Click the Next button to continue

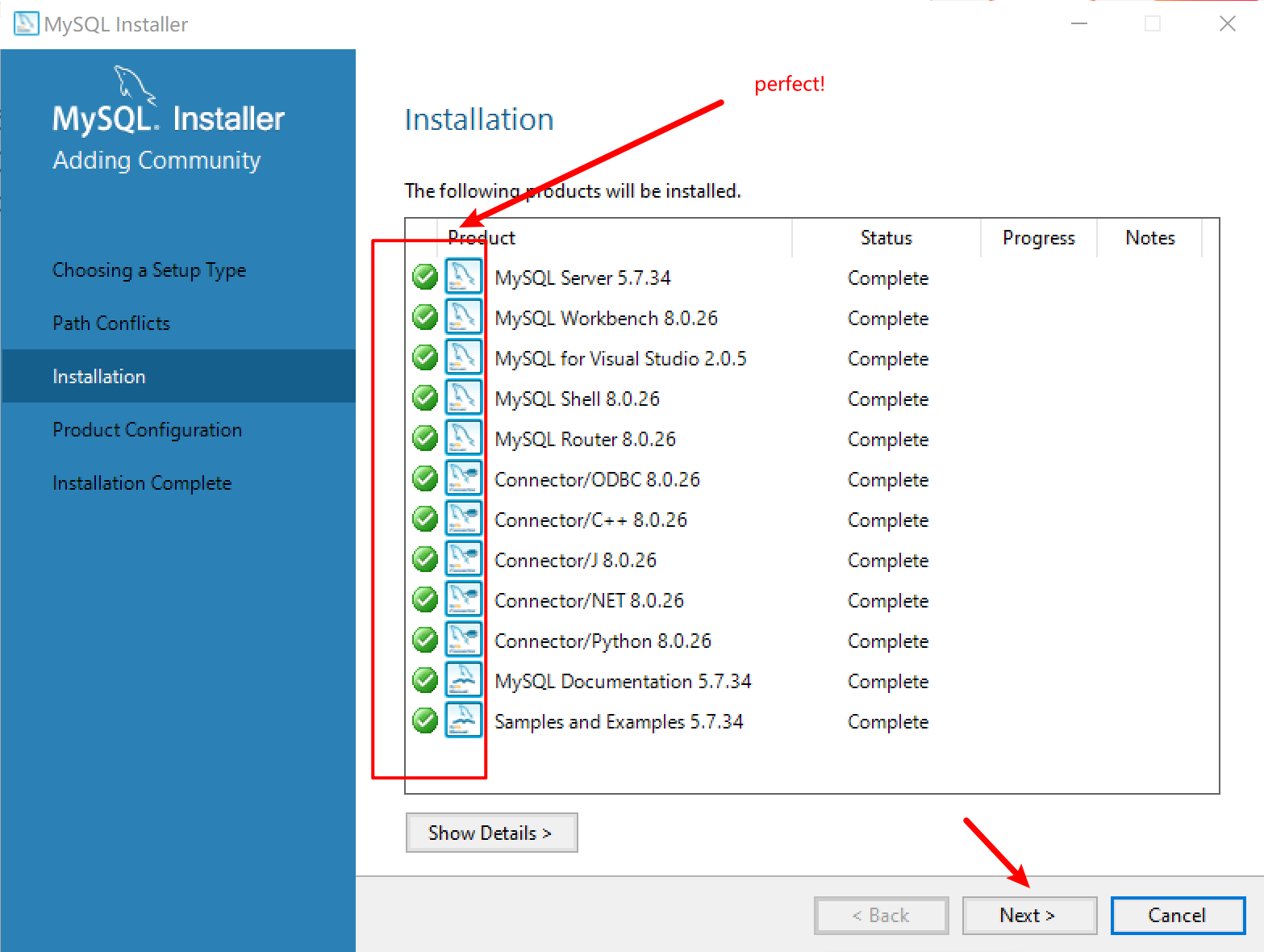click(1029, 916)
